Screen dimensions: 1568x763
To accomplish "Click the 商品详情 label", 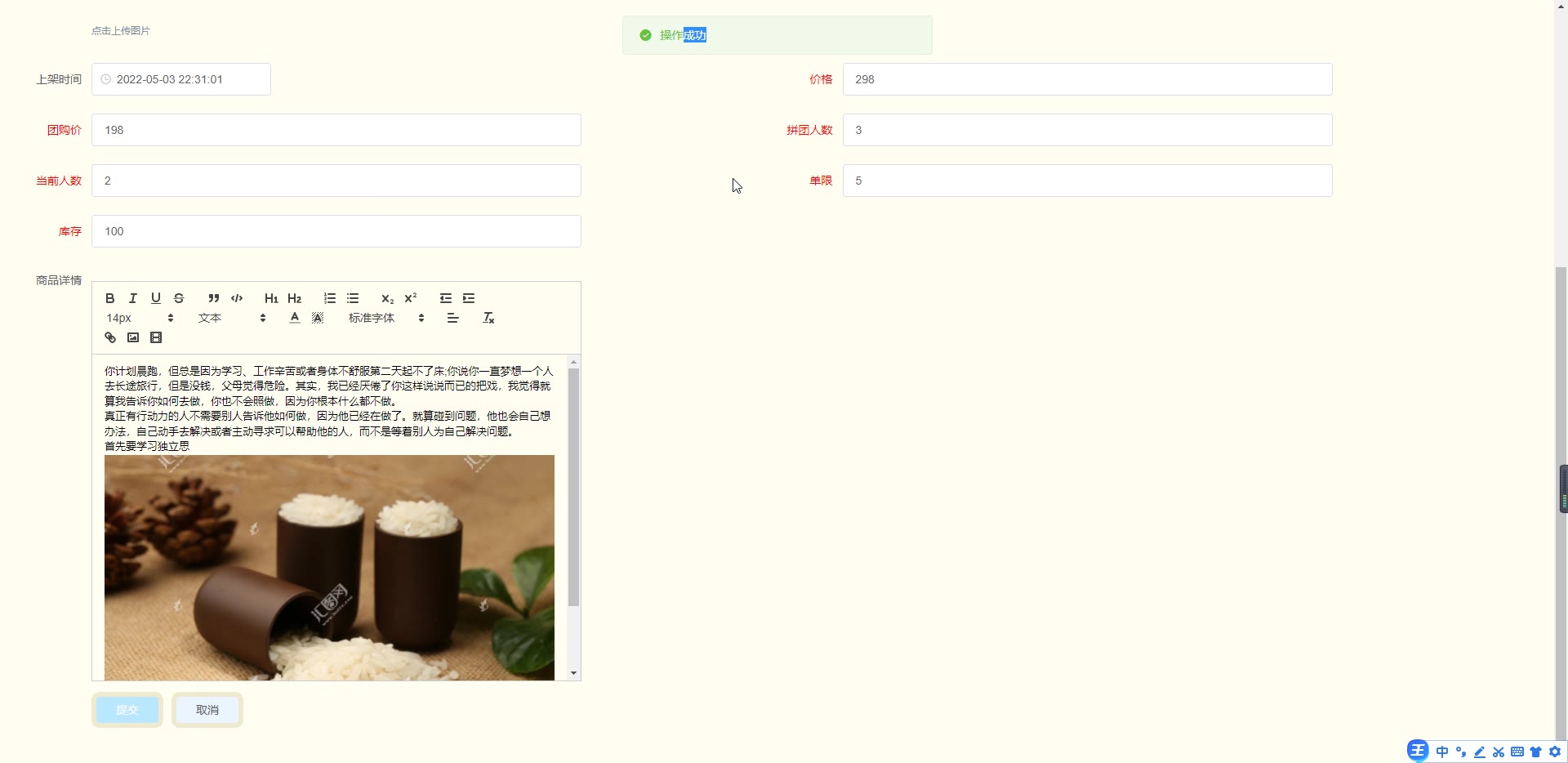I will [x=59, y=280].
